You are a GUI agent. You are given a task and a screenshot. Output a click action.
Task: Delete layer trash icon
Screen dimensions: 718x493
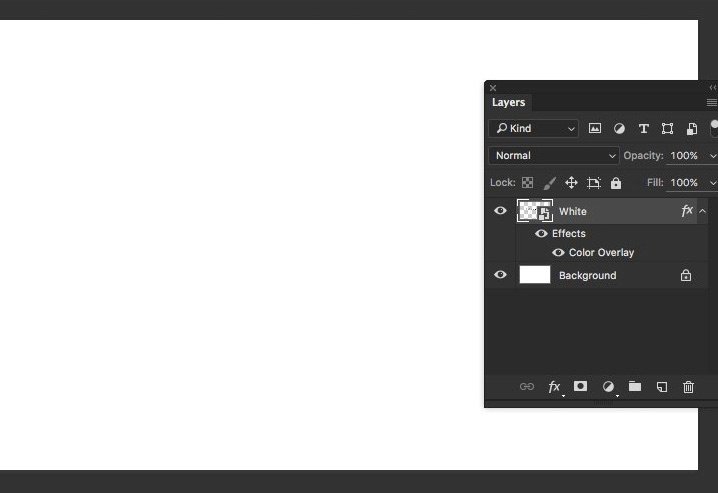(688, 387)
